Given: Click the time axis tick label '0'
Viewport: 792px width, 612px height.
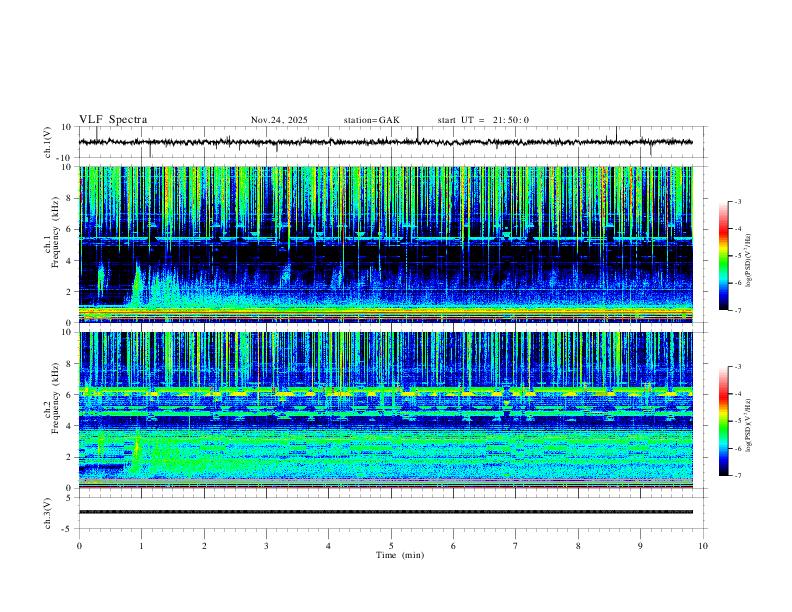Looking at the screenshot, I should coord(79,546).
